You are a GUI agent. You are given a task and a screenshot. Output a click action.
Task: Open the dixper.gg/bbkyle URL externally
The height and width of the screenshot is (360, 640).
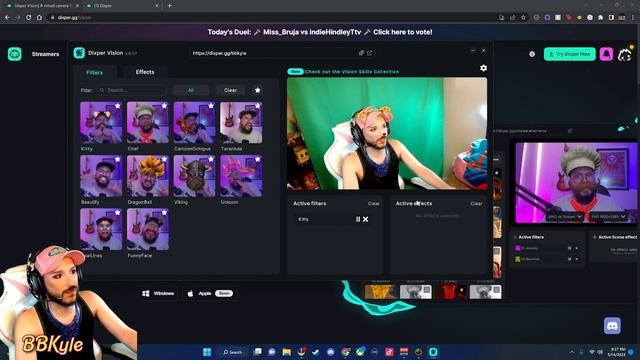coord(369,53)
